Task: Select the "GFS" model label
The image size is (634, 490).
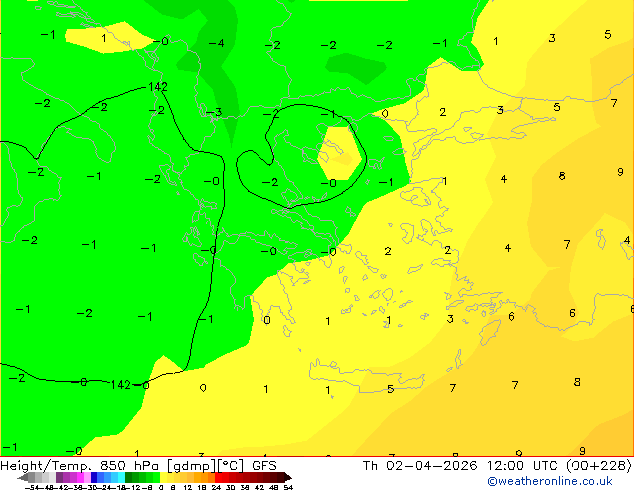Action: point(264,466)
